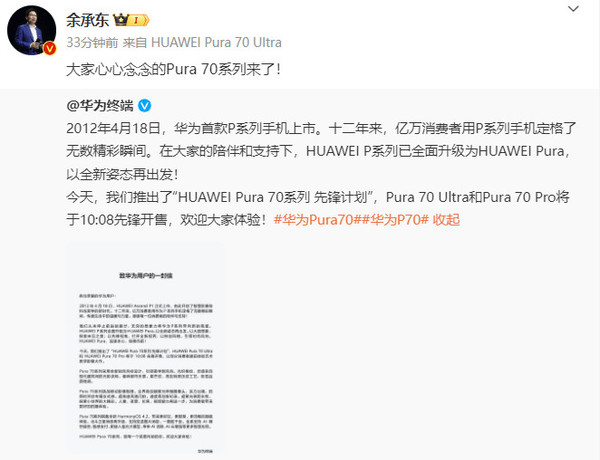Click the line 以全新姿态再出发
The width and height of the screenshot is (600, 460).
[x=122, y=175]
